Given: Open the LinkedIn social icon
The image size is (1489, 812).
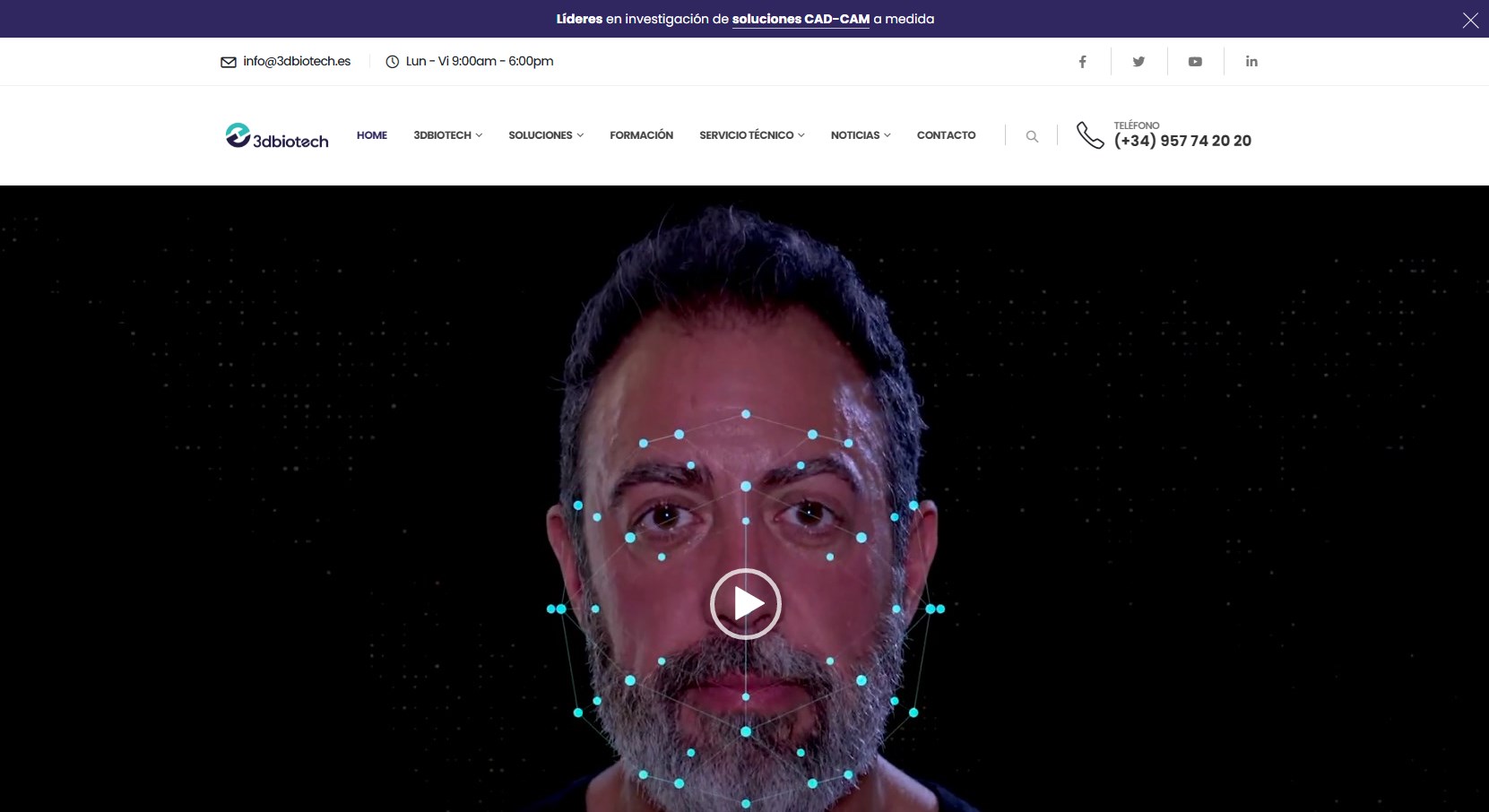Looking at the screenshot, I should (x=1251, y=62).
